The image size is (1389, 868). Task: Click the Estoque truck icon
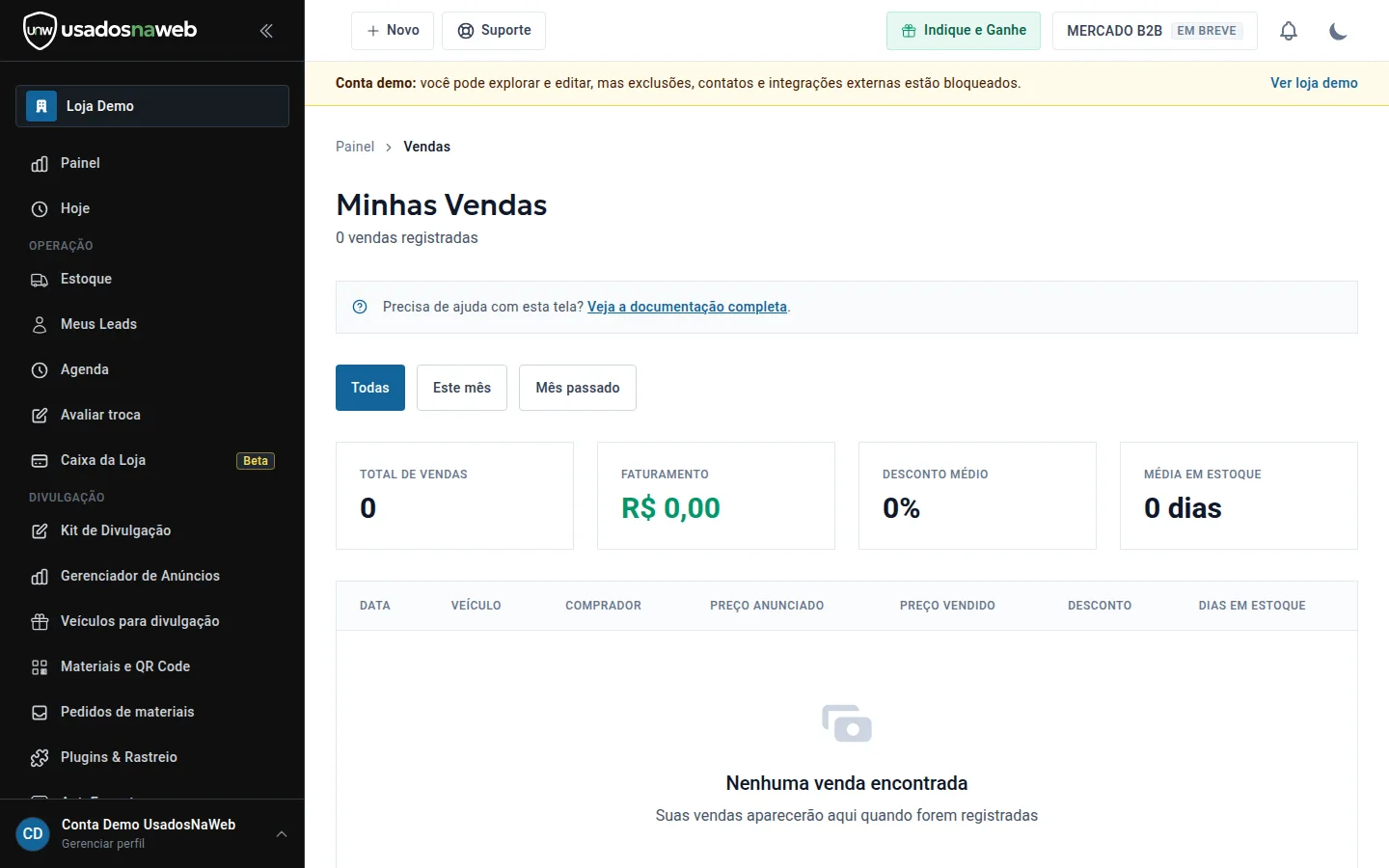coord(40,280)
